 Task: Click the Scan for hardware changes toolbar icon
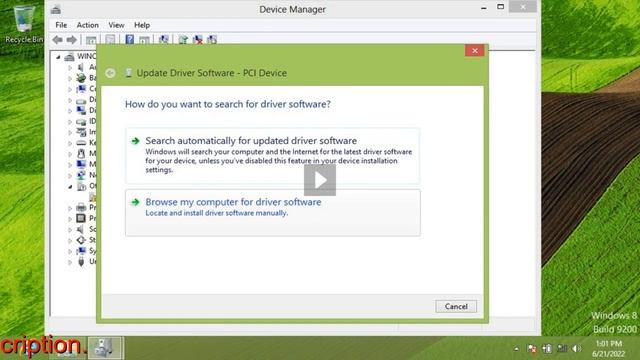tap(164, 40)
